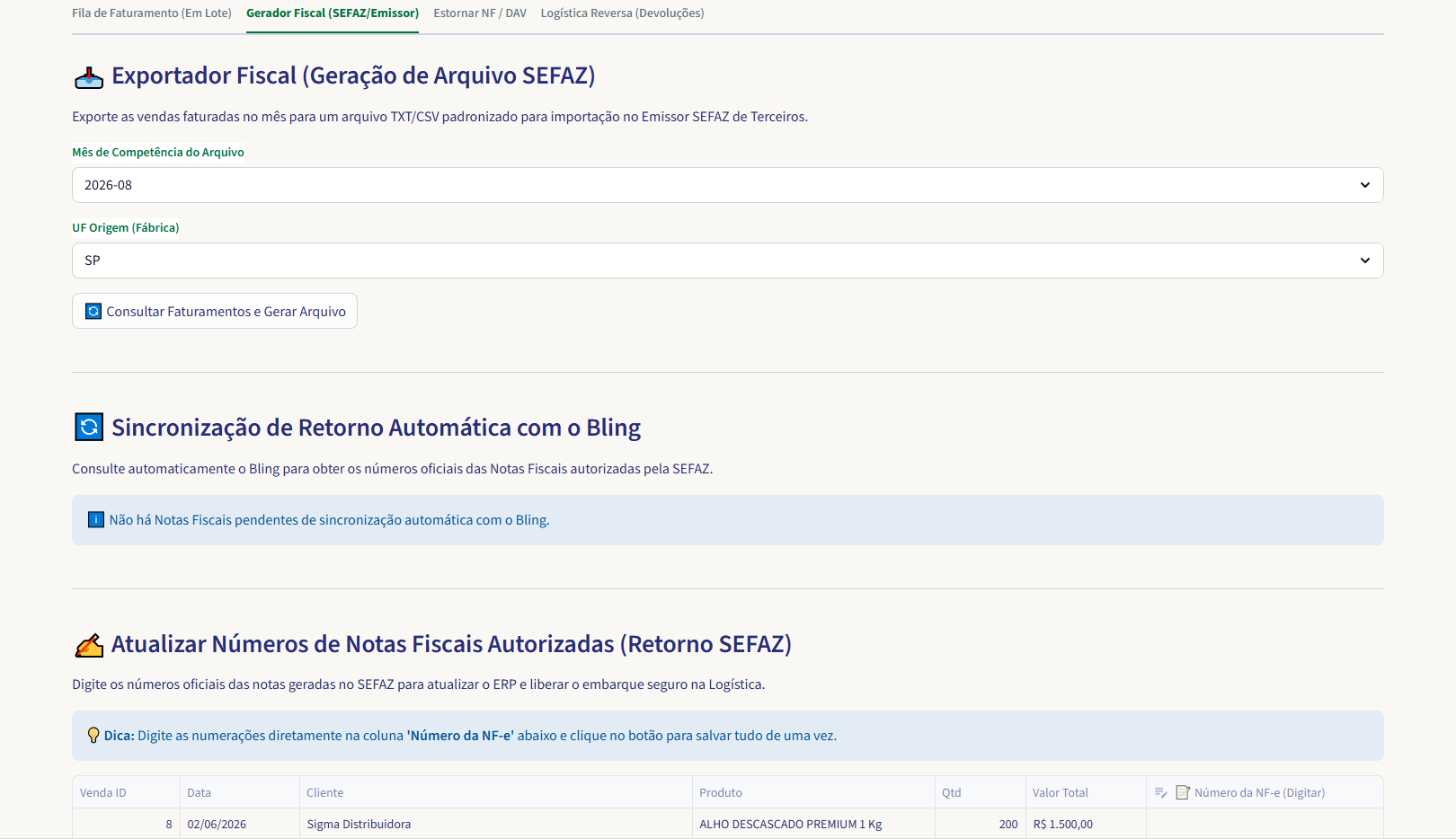Click the empty NF-e number cell for Sigma Distribuidora
The image size is (1456, 839).
click(x=1265, y=824)
